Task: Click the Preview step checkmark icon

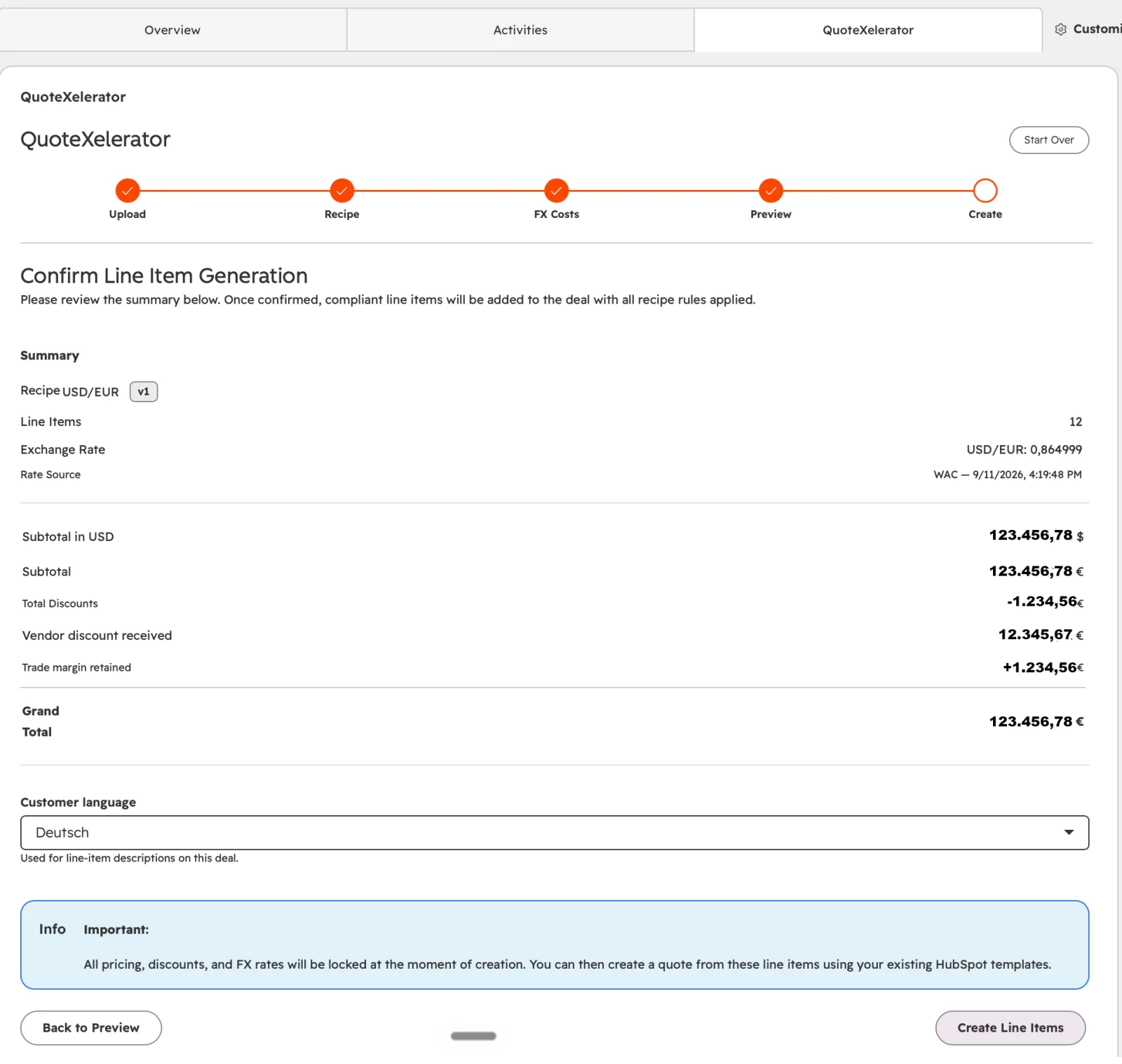Action: (771, 190)
